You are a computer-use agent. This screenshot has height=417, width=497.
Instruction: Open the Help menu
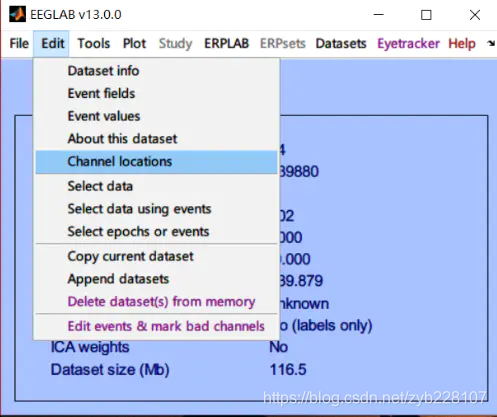pyautogui.click(x=462, y=43)
